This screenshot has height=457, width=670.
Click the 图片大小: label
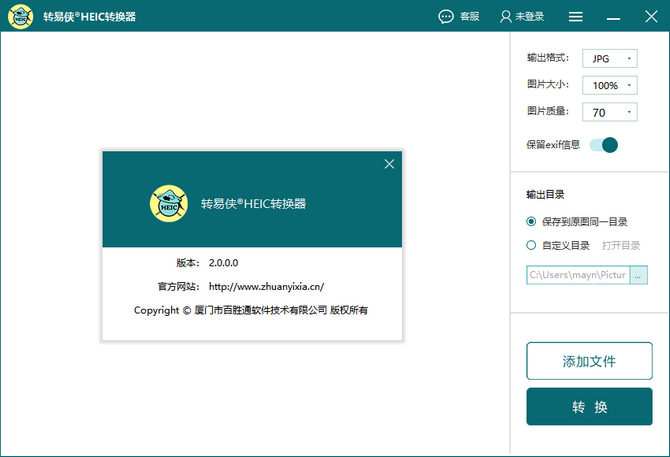[548, 85]
